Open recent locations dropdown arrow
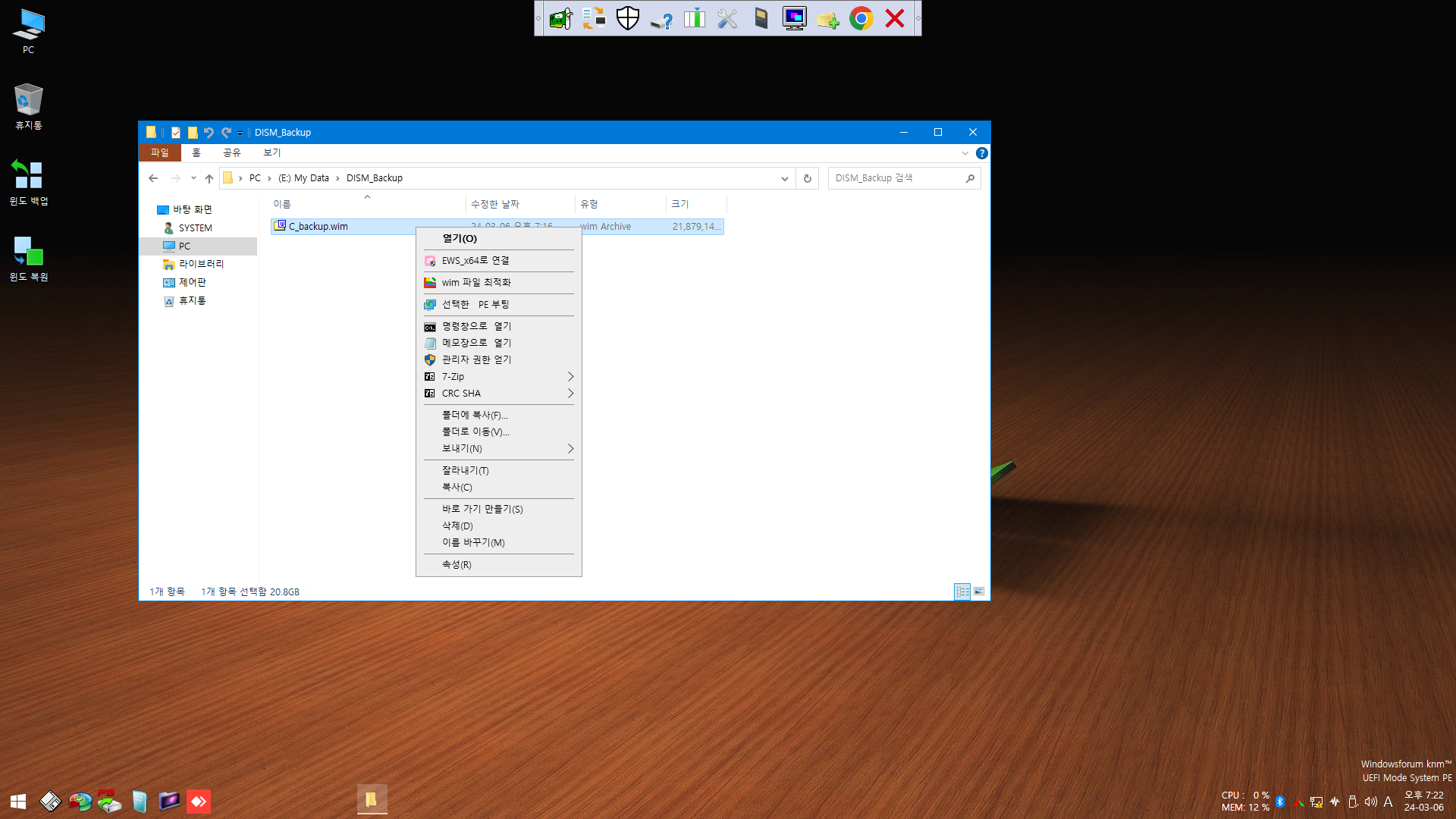 193,178
